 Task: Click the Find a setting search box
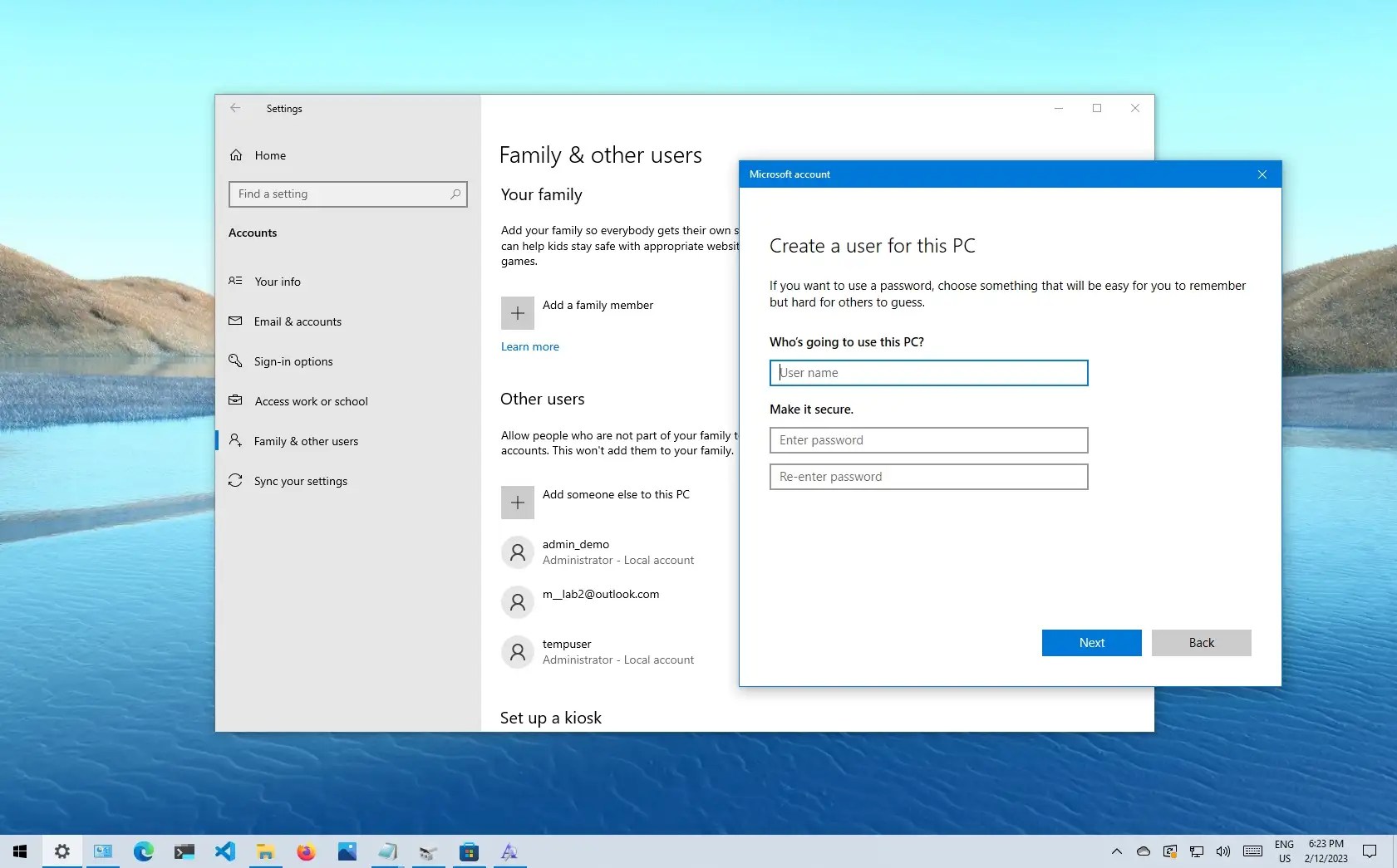[x=348, y=194]
